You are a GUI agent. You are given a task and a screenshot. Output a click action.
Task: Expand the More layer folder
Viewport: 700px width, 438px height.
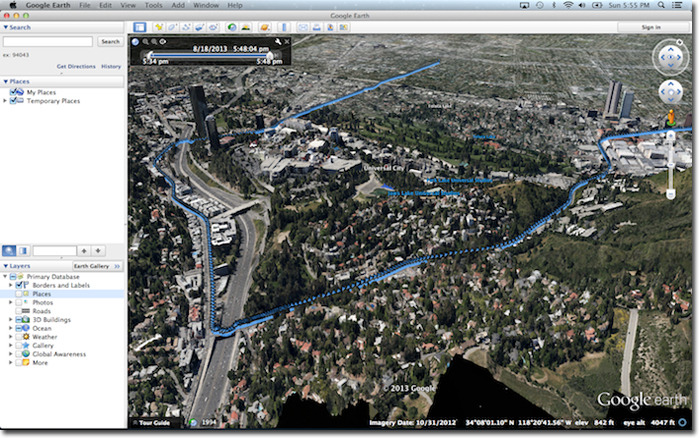pyautogui.click(x=11, y=363)
